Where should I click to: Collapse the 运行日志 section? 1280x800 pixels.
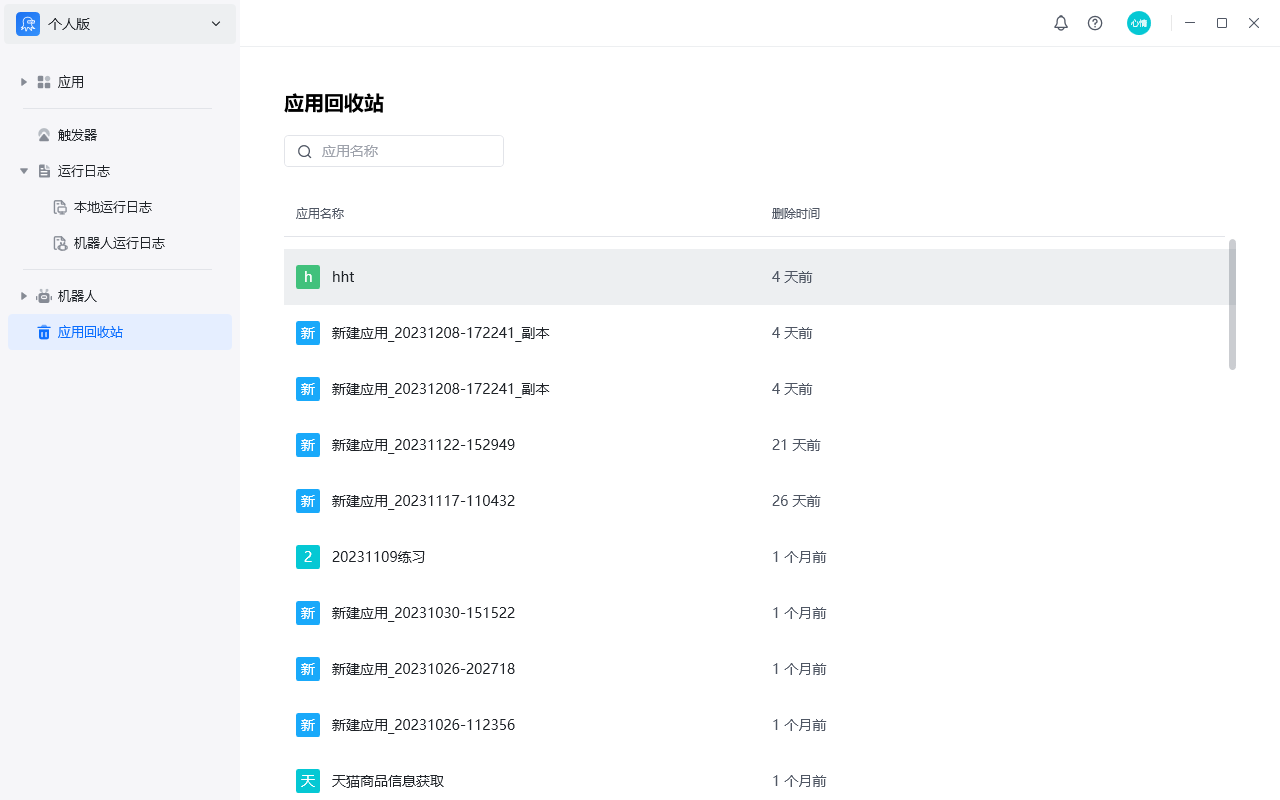point(23,170)
